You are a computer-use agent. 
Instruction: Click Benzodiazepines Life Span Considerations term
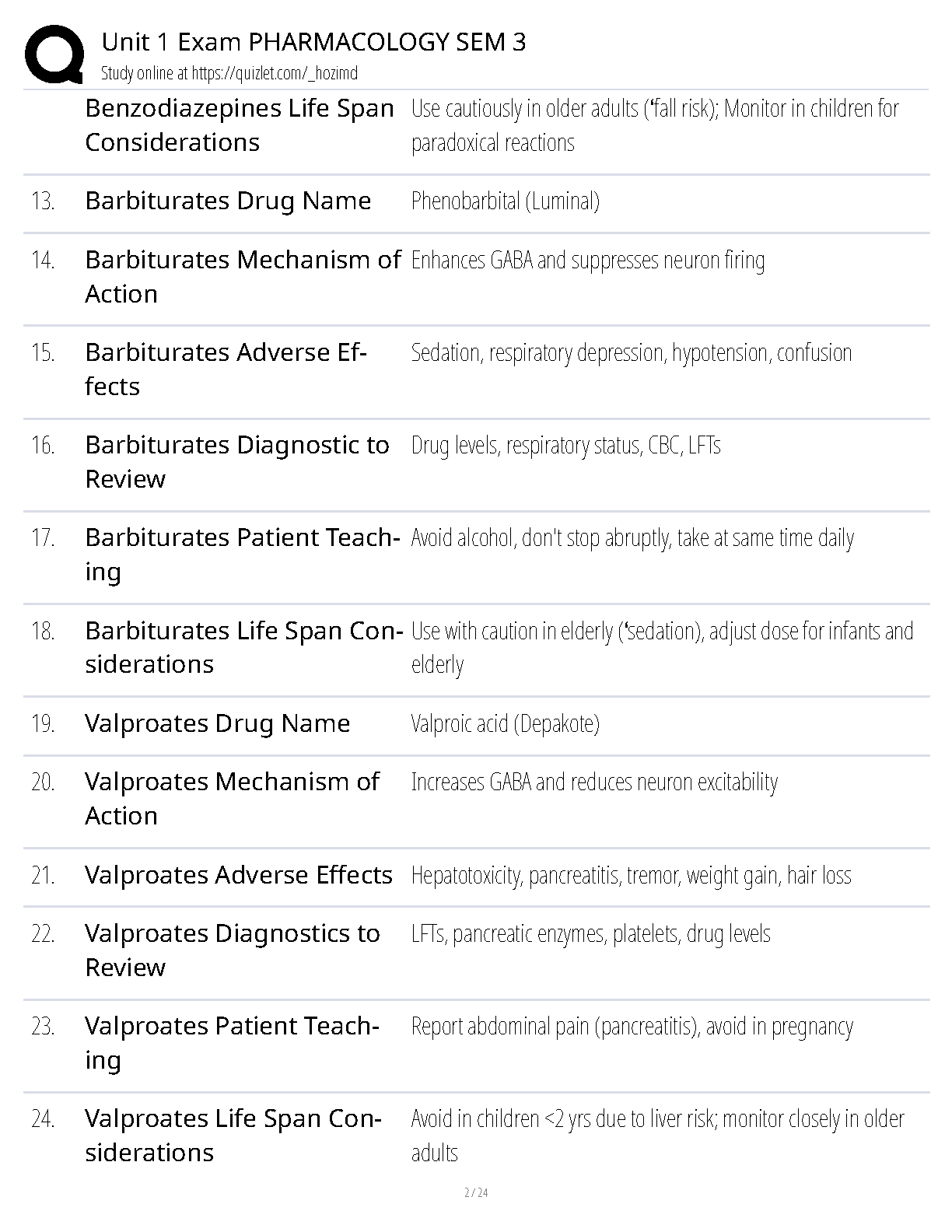240,124
